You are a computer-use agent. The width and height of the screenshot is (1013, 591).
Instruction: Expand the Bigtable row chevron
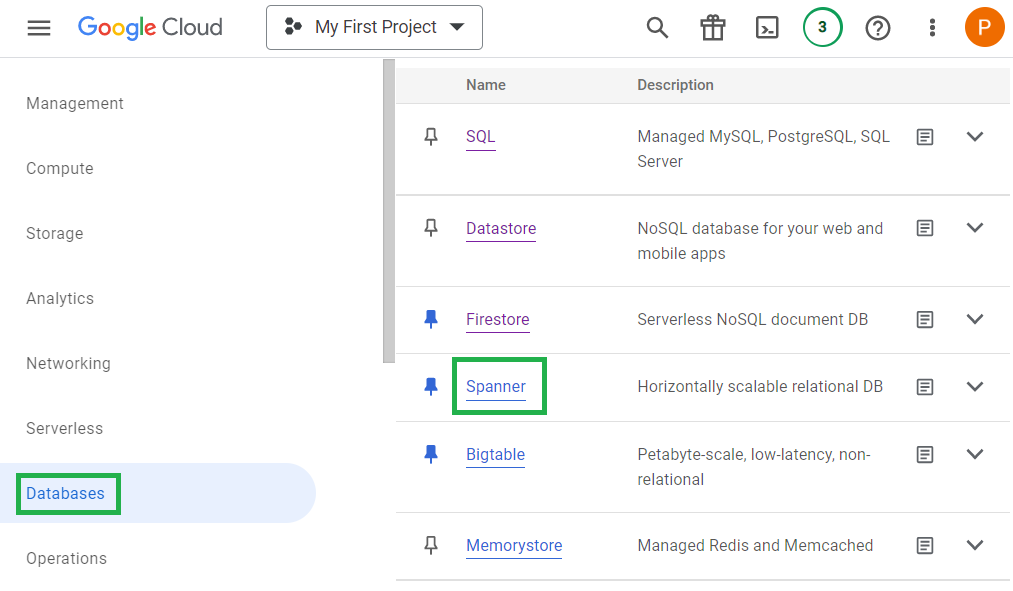coord(975,454)
